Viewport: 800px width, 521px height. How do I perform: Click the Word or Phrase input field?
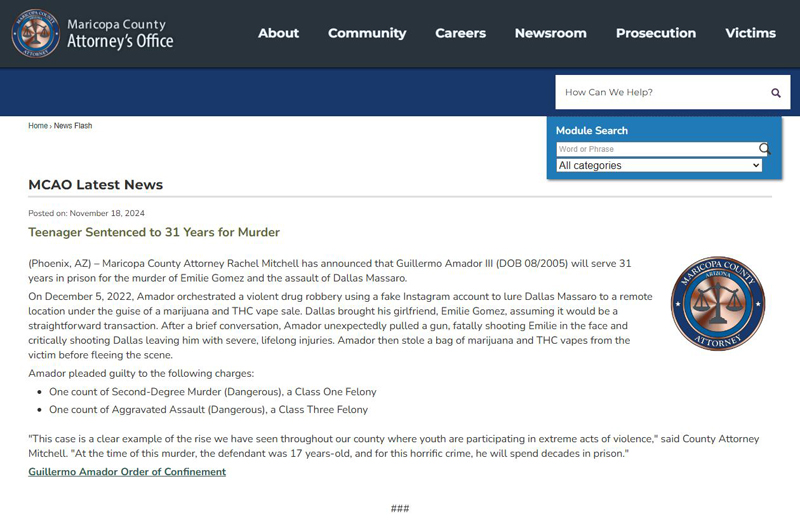pyautogui.click(x=655, y=149)
